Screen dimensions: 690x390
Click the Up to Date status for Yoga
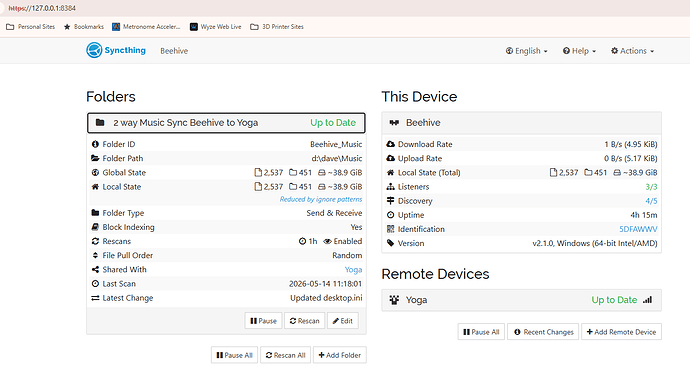pyautogui.click(x=614, y=300)
